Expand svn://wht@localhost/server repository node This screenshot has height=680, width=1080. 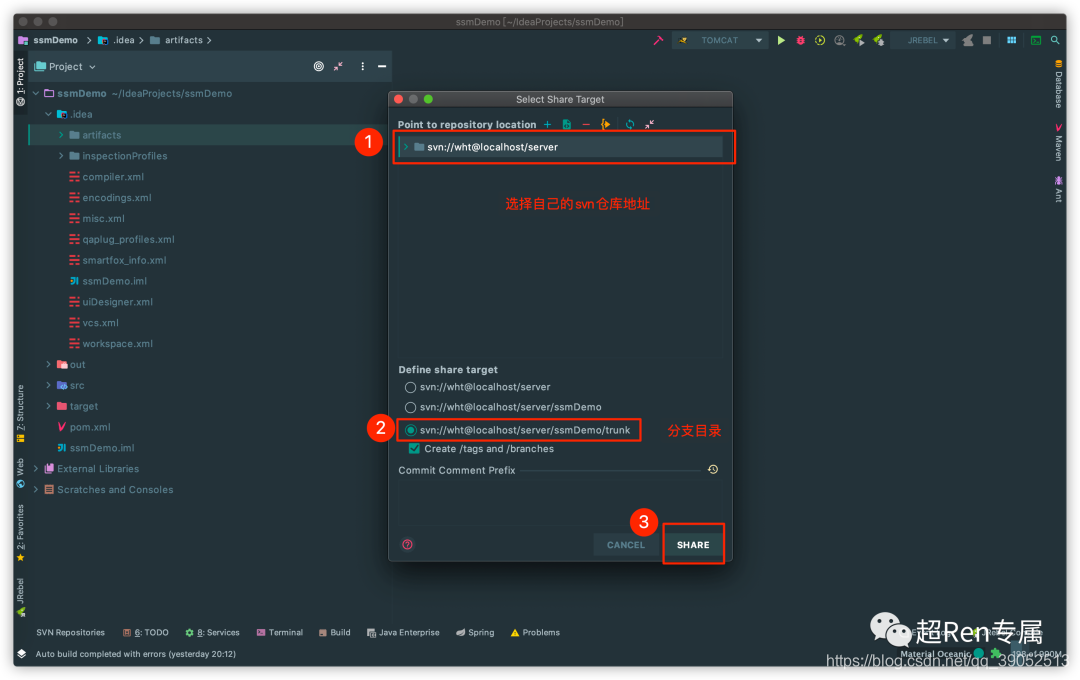(x=406, y=147)
